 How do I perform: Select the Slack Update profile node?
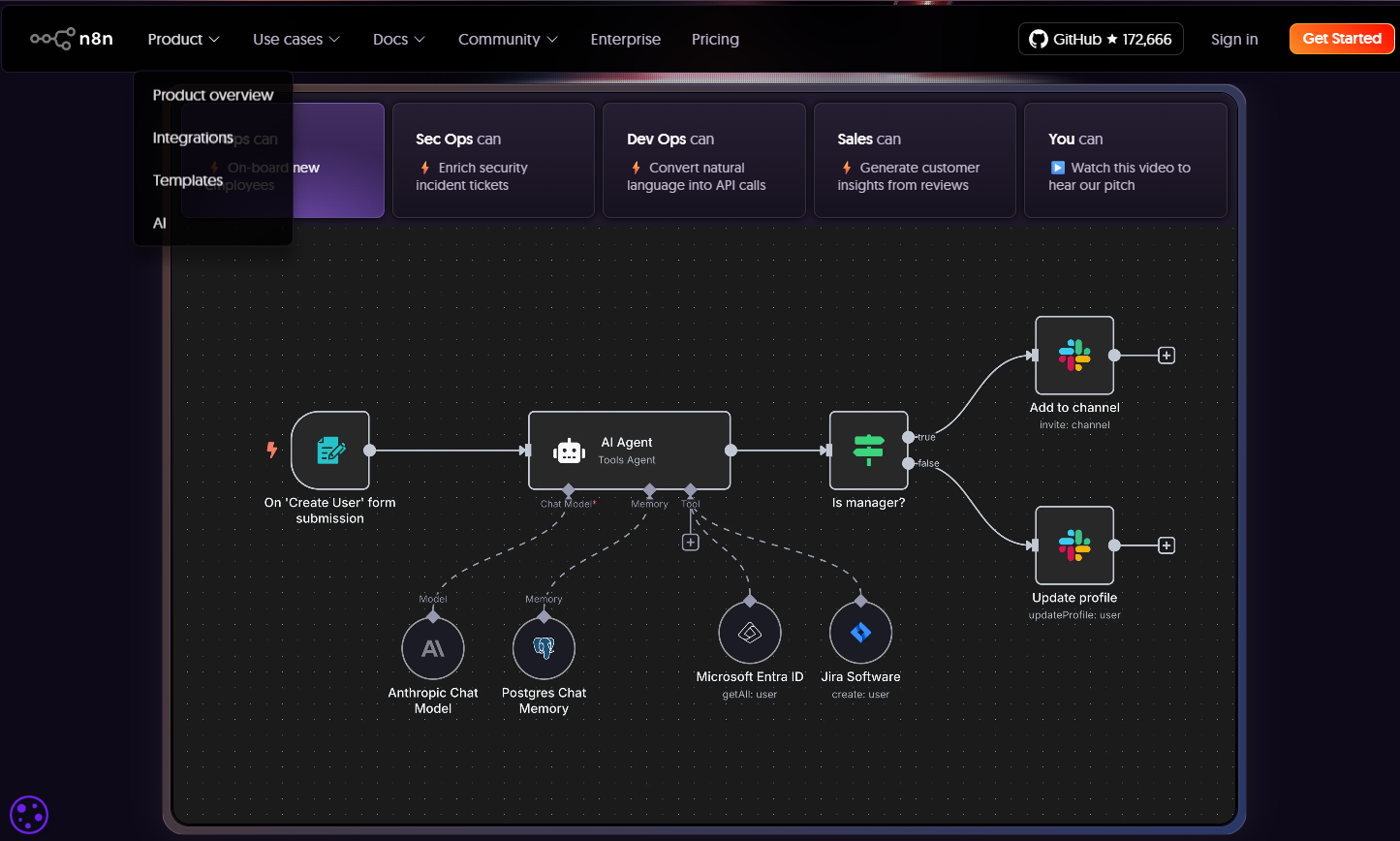point(1074,545)
